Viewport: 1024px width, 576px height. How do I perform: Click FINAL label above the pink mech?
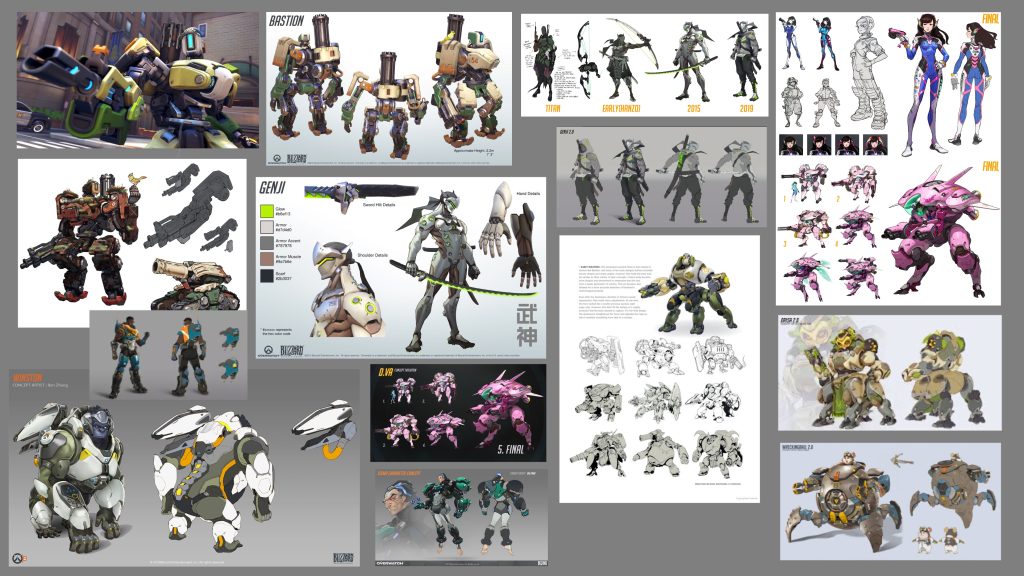coord(990,167)
